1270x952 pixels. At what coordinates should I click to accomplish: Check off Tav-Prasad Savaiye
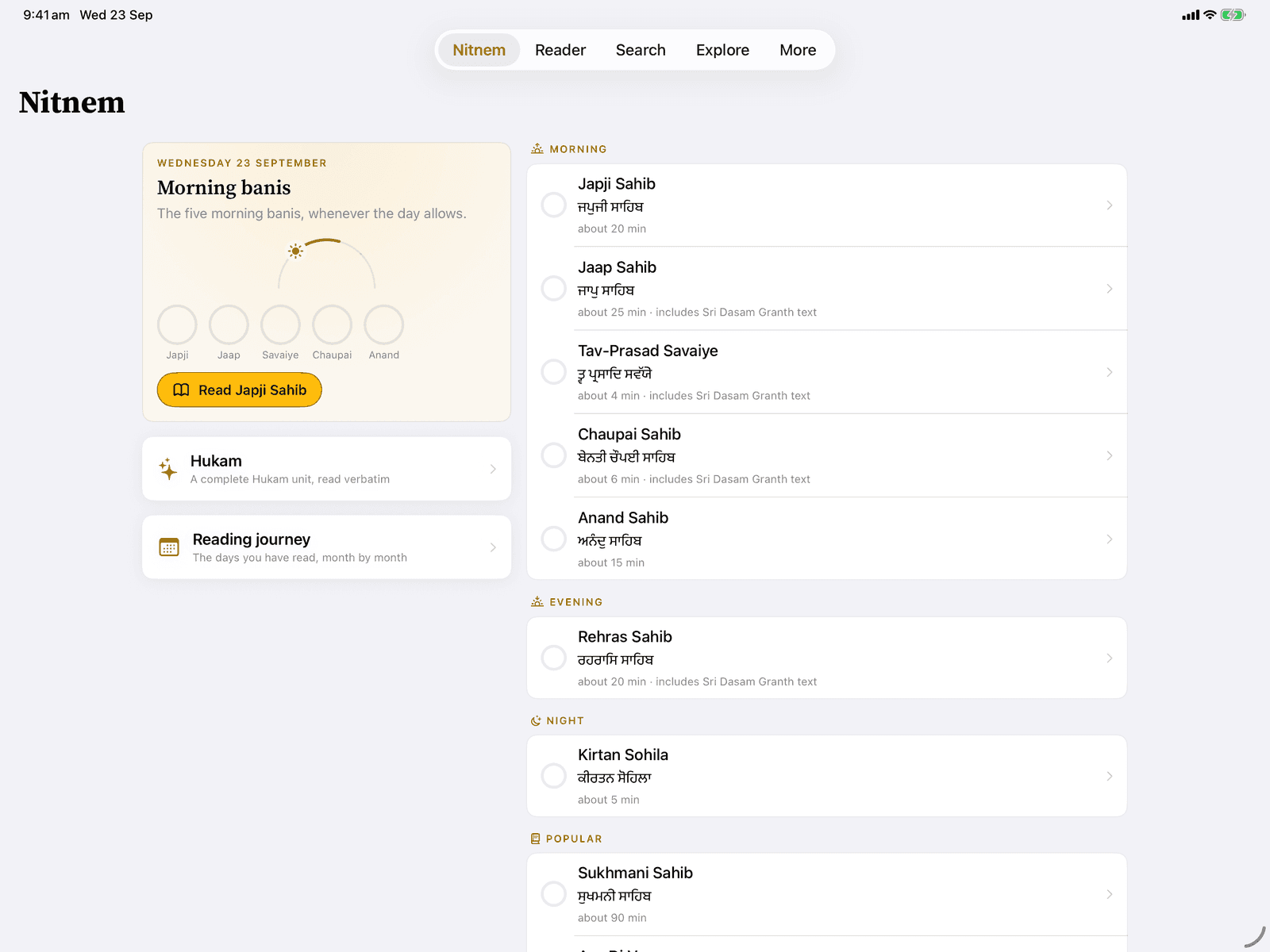(x=553, y=372)
